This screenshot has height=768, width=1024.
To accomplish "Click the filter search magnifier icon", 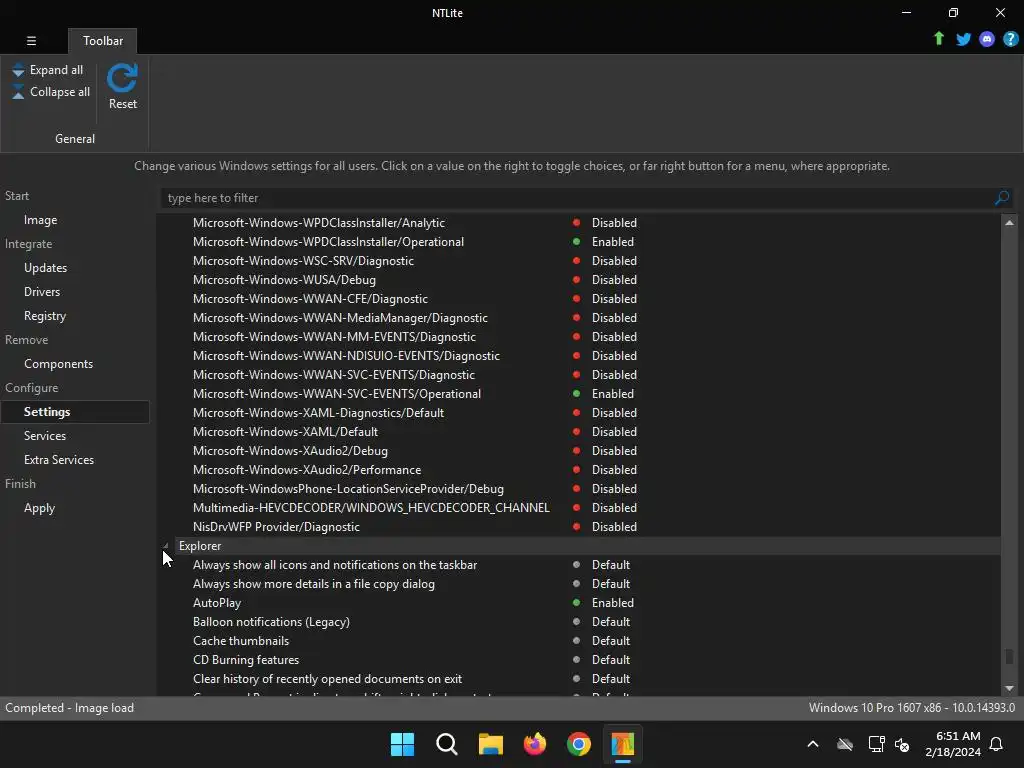I will (x=1001, y=198).
